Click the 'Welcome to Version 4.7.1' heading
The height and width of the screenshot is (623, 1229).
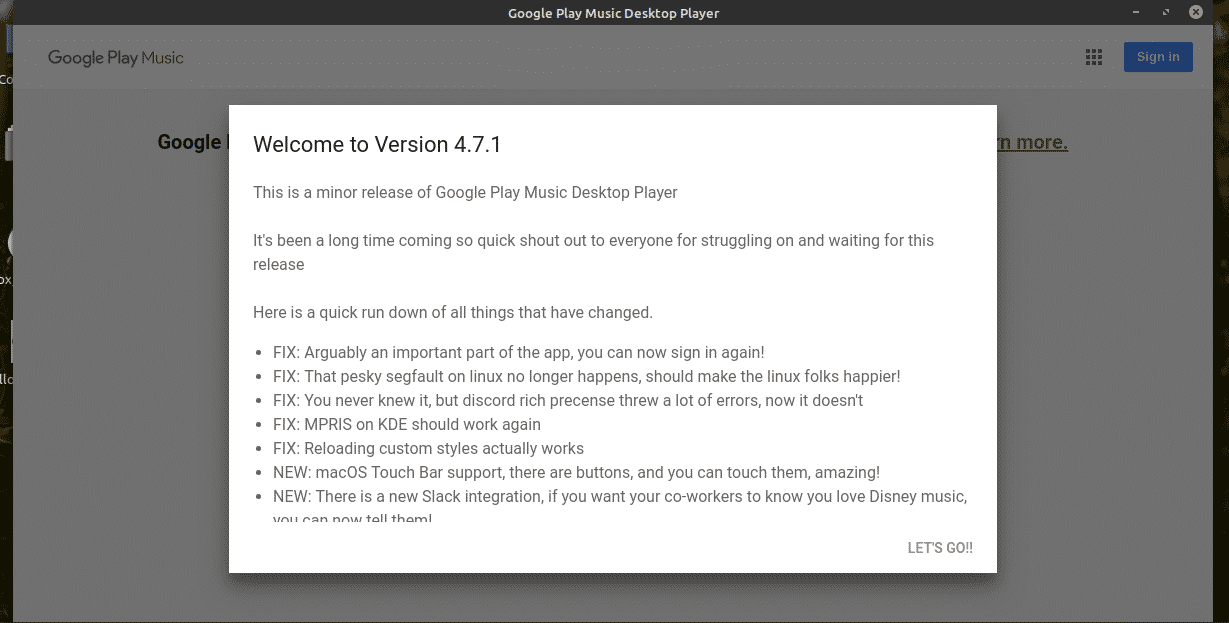point(377,145)
